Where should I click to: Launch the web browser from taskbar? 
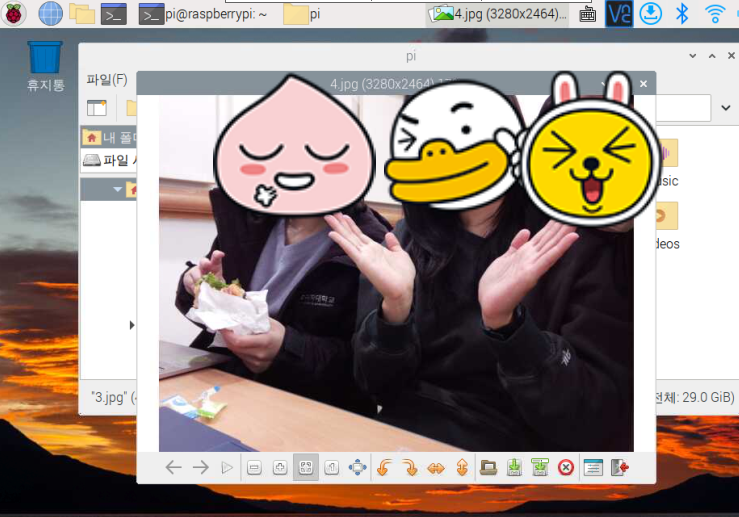tap(50, 14)
